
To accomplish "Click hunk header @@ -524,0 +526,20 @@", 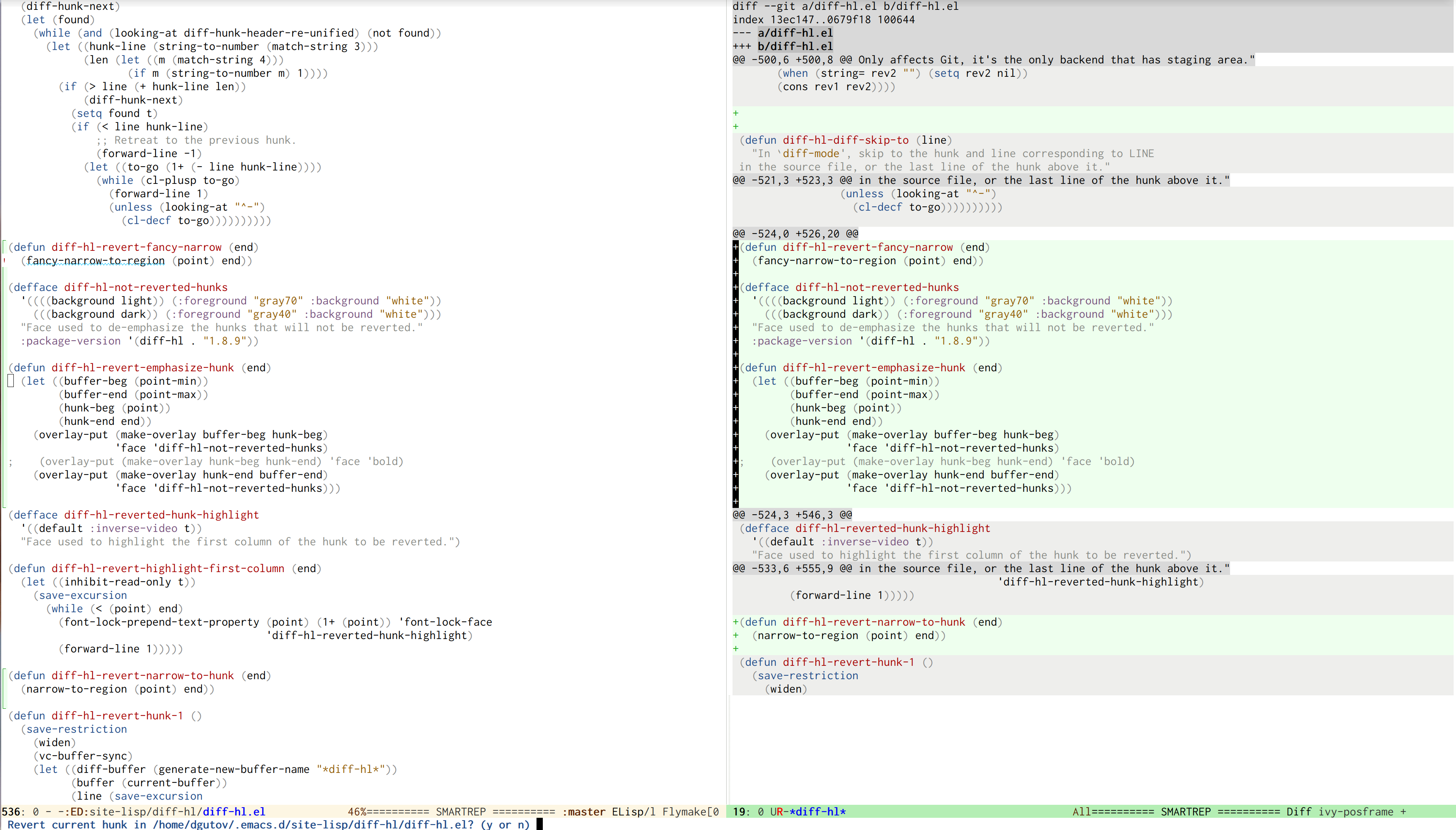I will pyautogui.click(x=795, y=234).
